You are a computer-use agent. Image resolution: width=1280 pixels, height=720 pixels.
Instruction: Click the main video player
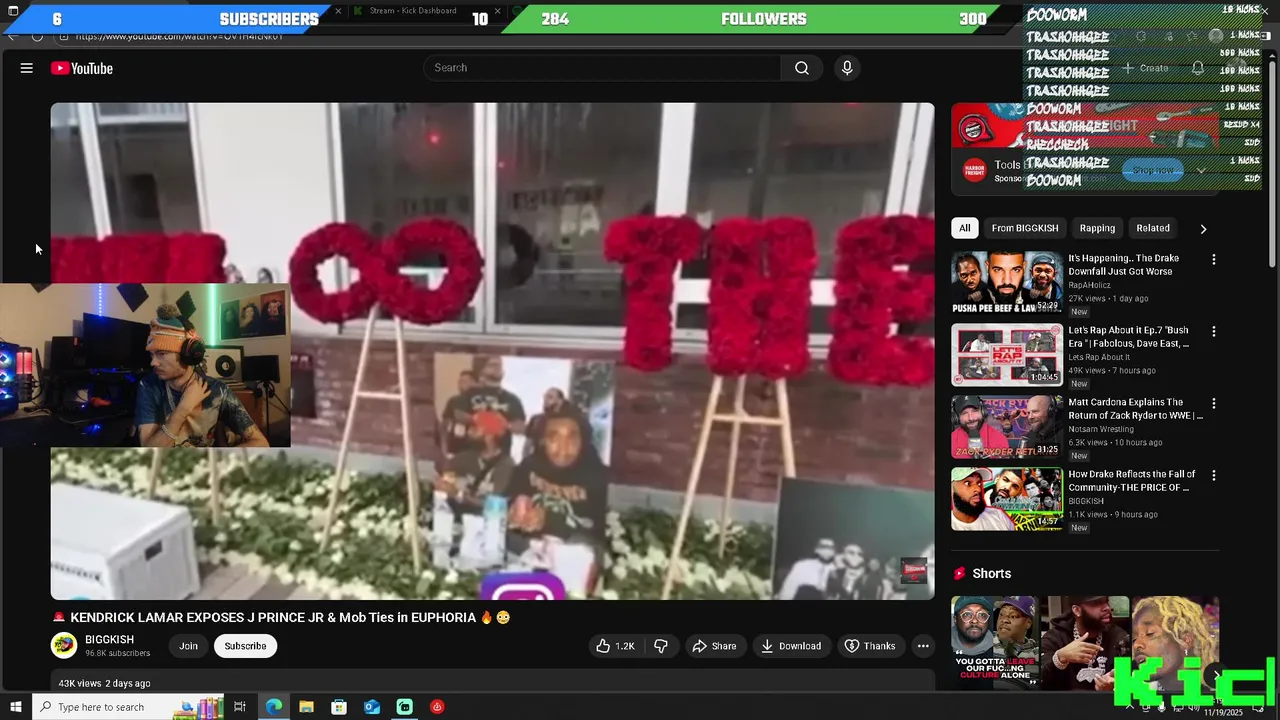pyautogui.click(x=492, y=351)
